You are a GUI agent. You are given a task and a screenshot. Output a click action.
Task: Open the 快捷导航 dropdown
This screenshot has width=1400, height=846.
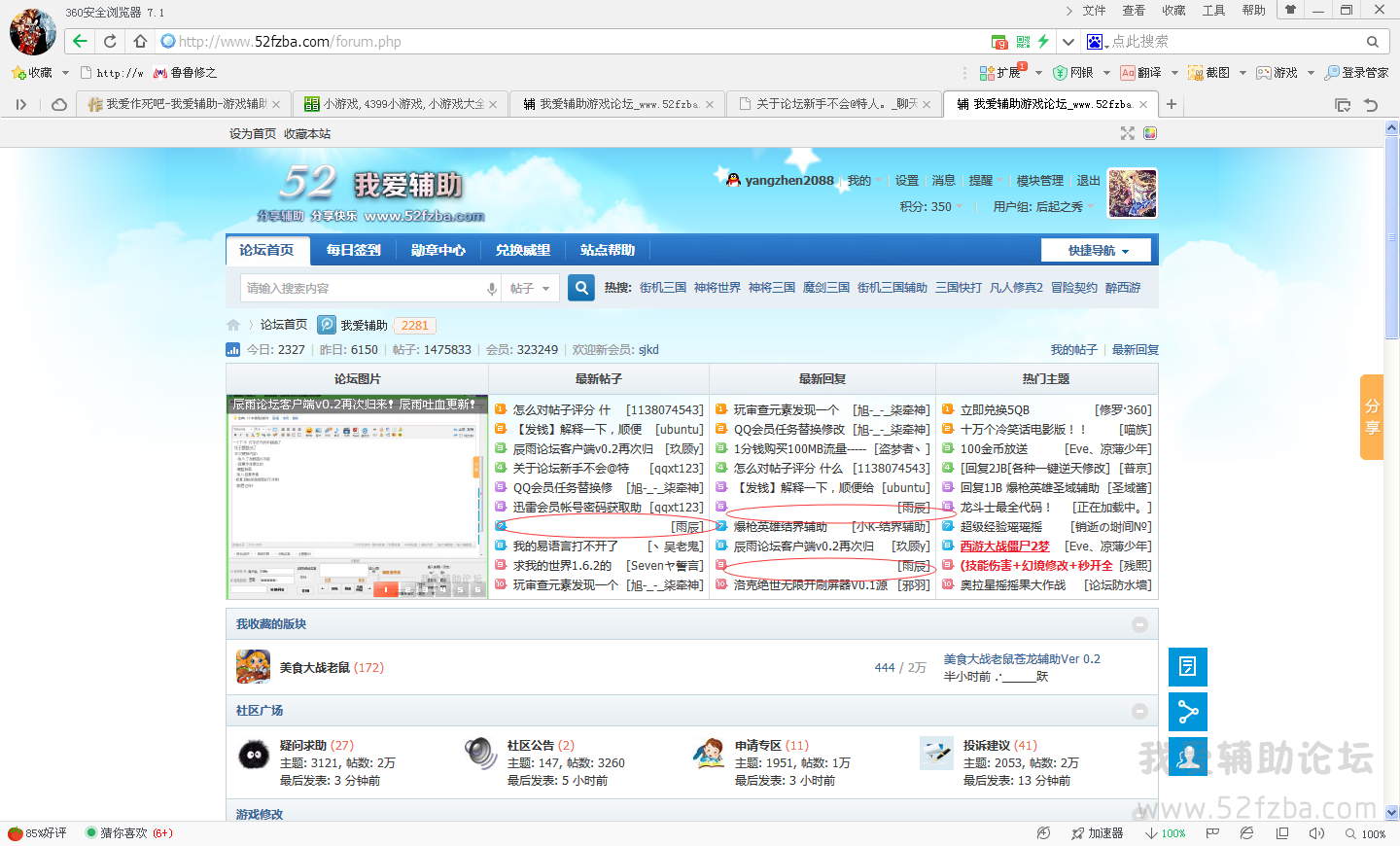click(x=1096, y=250)
